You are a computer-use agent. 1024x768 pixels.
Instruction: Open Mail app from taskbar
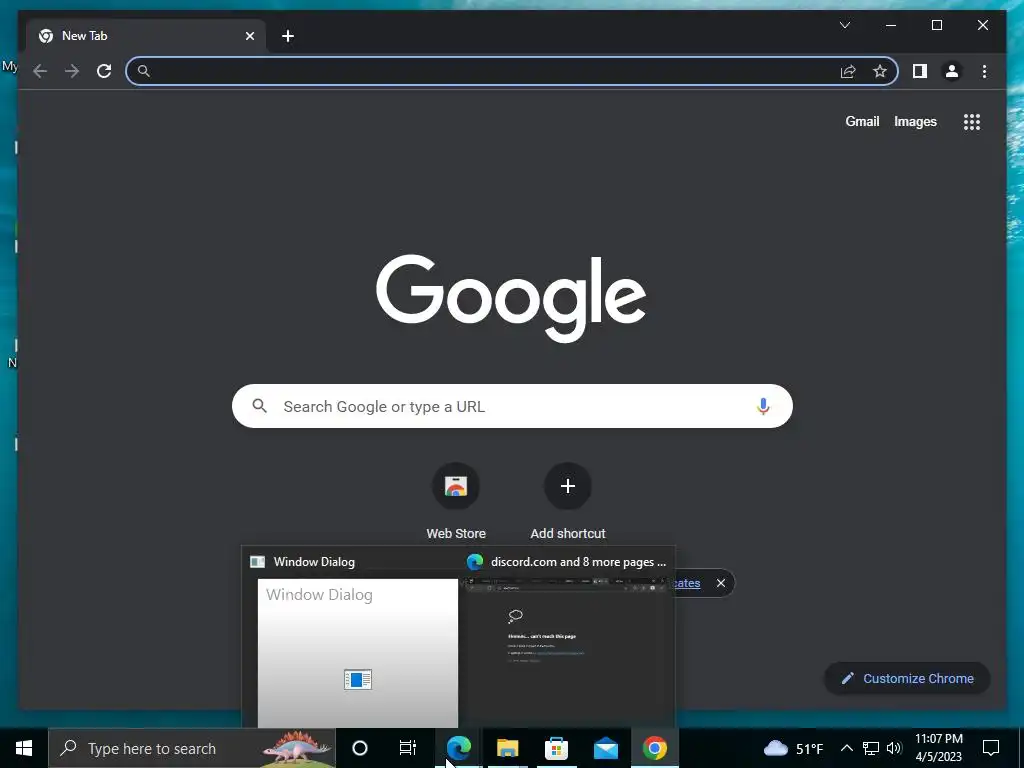605,748
